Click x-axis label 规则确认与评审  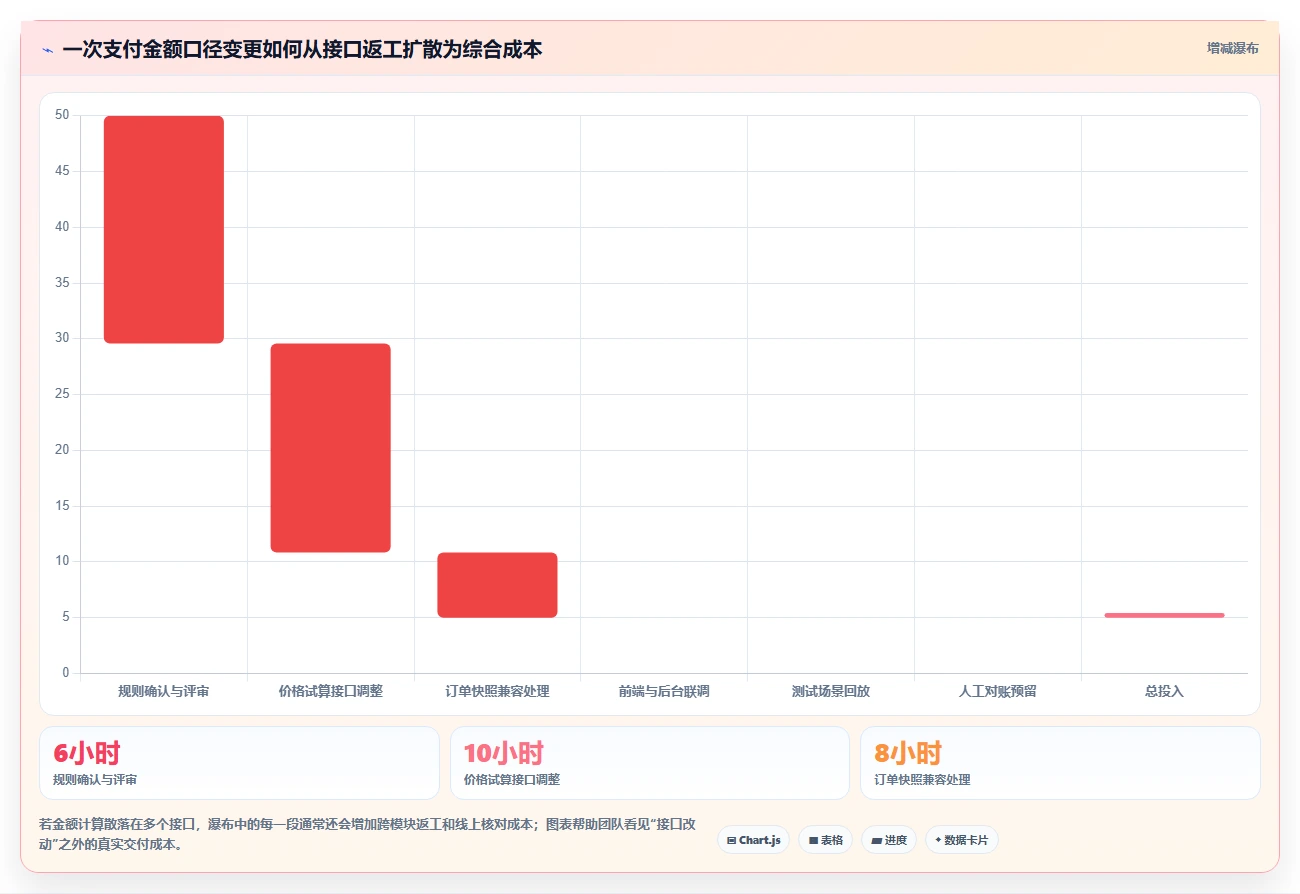164,691
